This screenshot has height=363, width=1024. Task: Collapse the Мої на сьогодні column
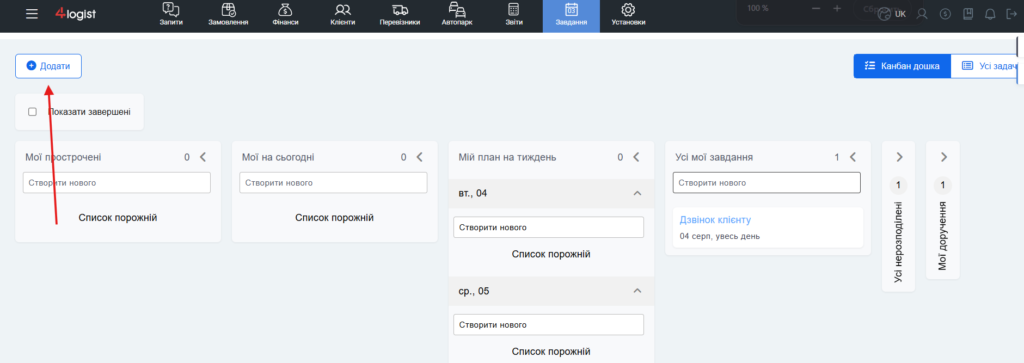tap(420, 157)
